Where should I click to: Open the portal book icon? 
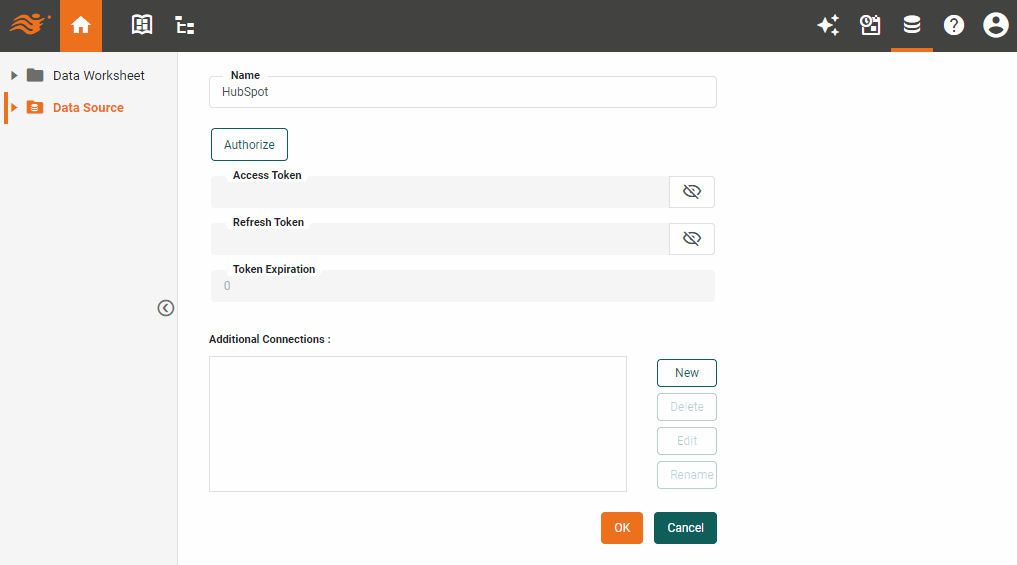(143, 26)
